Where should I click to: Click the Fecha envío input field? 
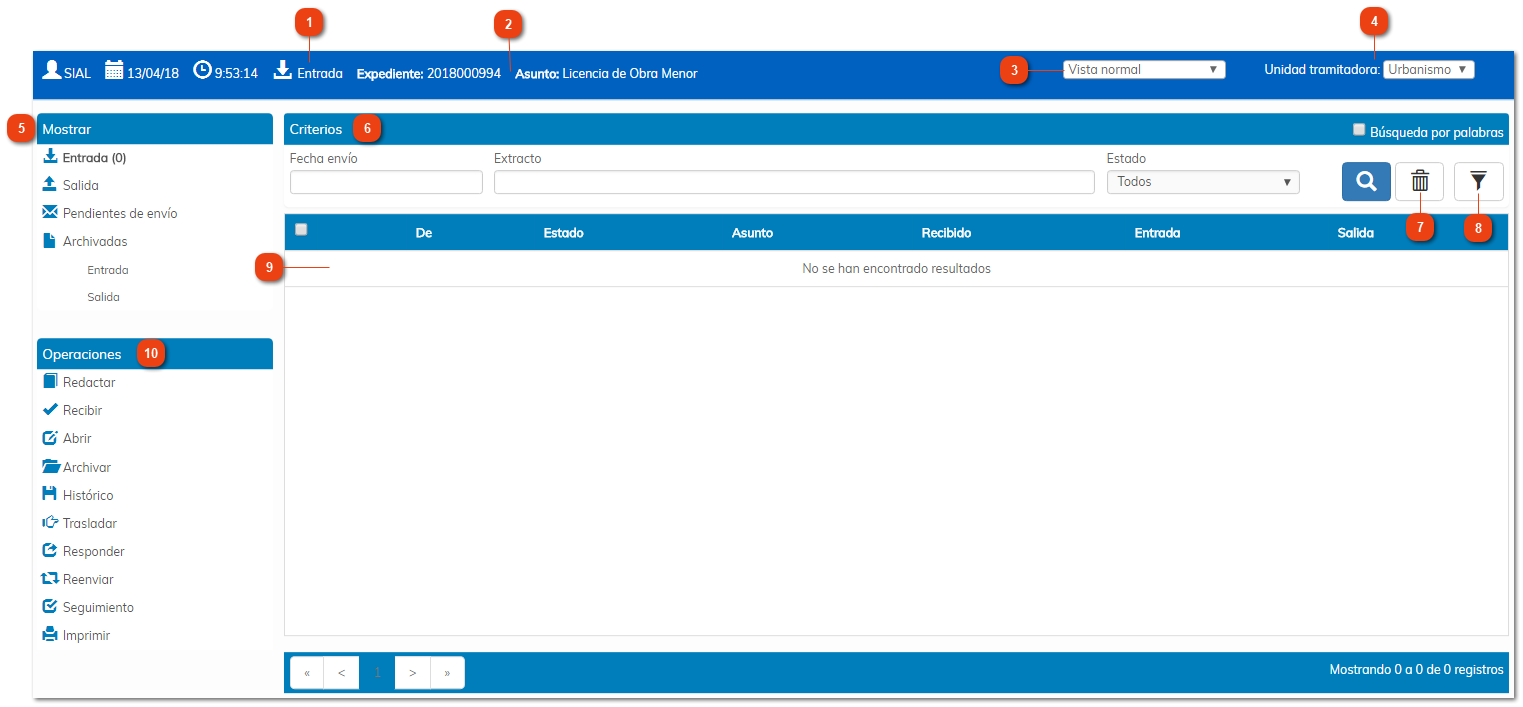pyautogui.click(x=385, y=181)
